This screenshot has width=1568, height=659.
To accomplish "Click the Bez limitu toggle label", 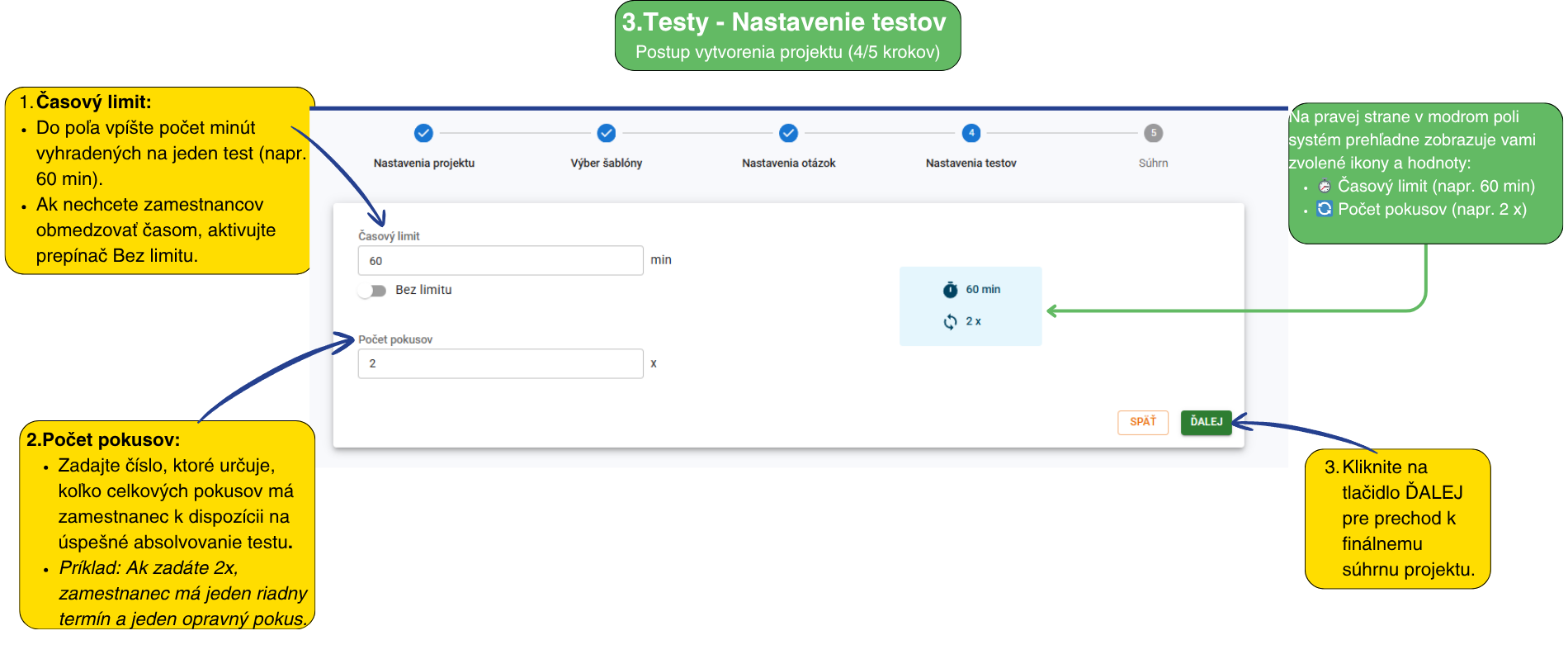I will (x=423, y=290).
